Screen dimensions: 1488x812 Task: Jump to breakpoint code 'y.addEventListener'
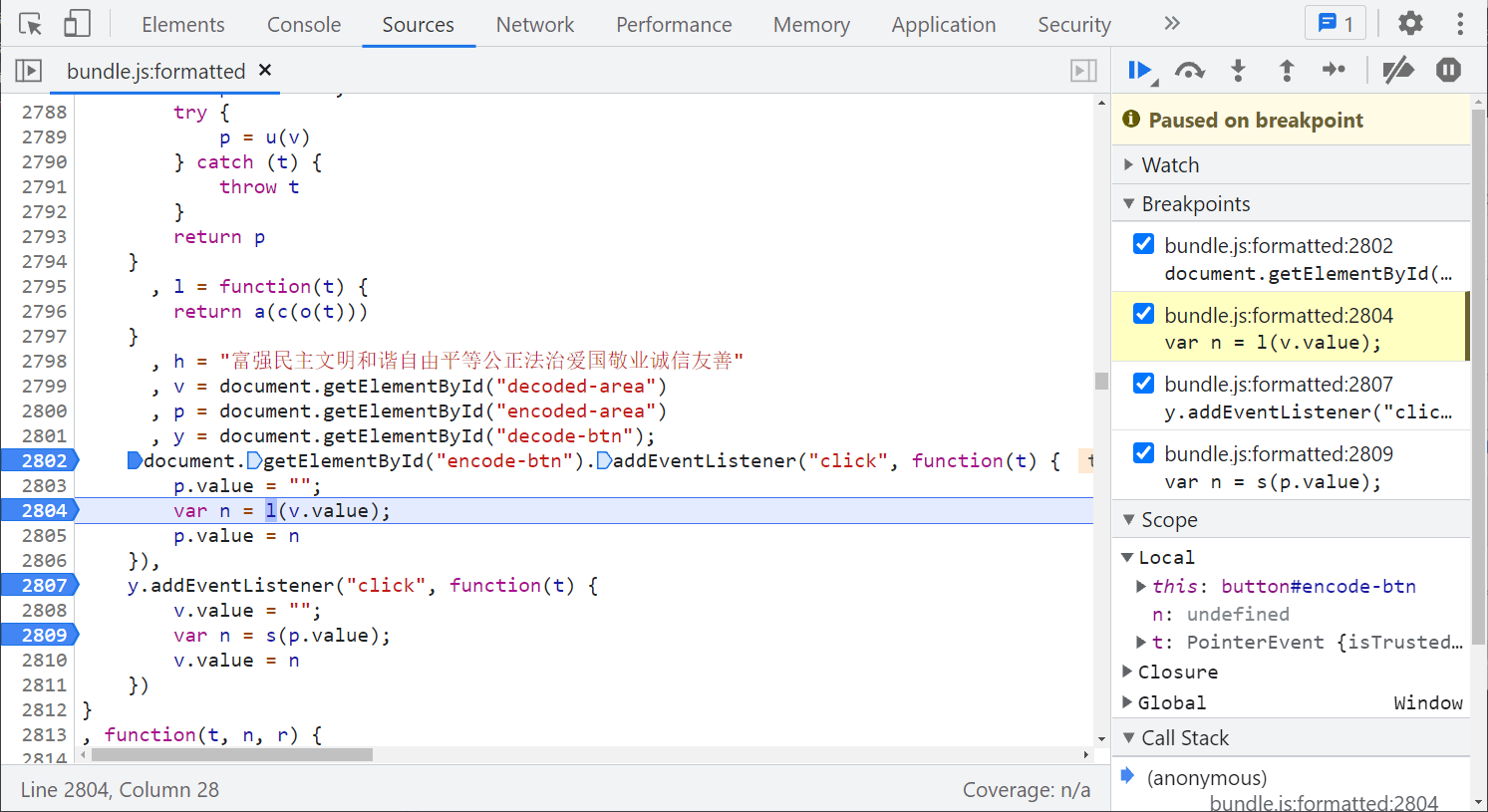coord(1308,412)
